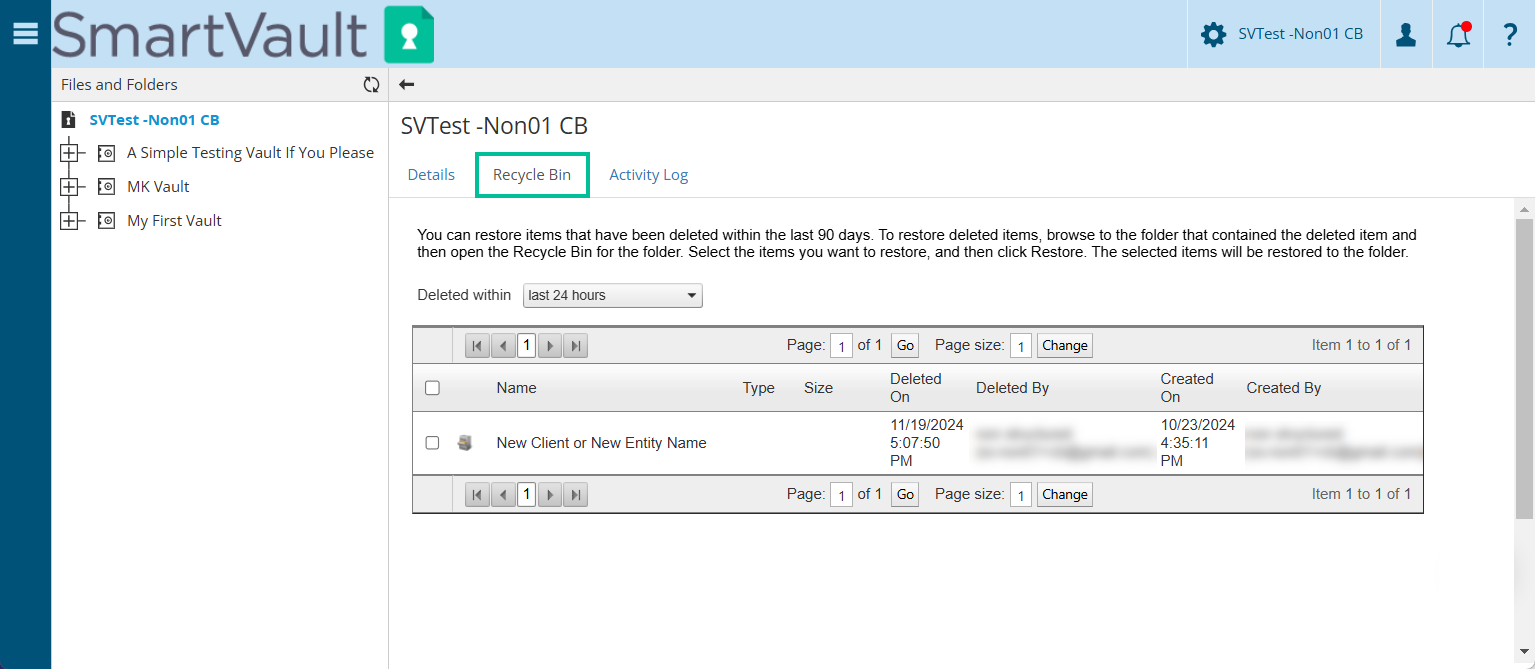Go back using the left arrow

(x=407, y=85)
